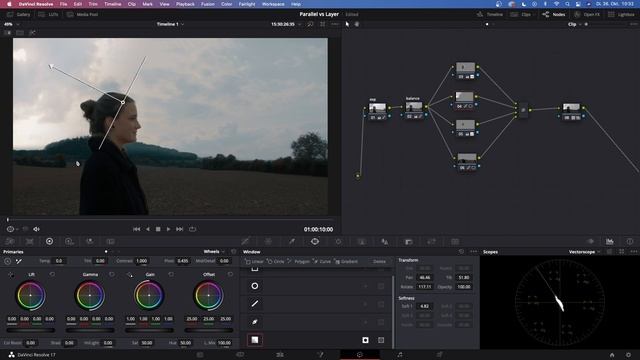Open the Timeline menu in menu bar
This screenshot has height=360, width=640.
click(x=113, y=4)
